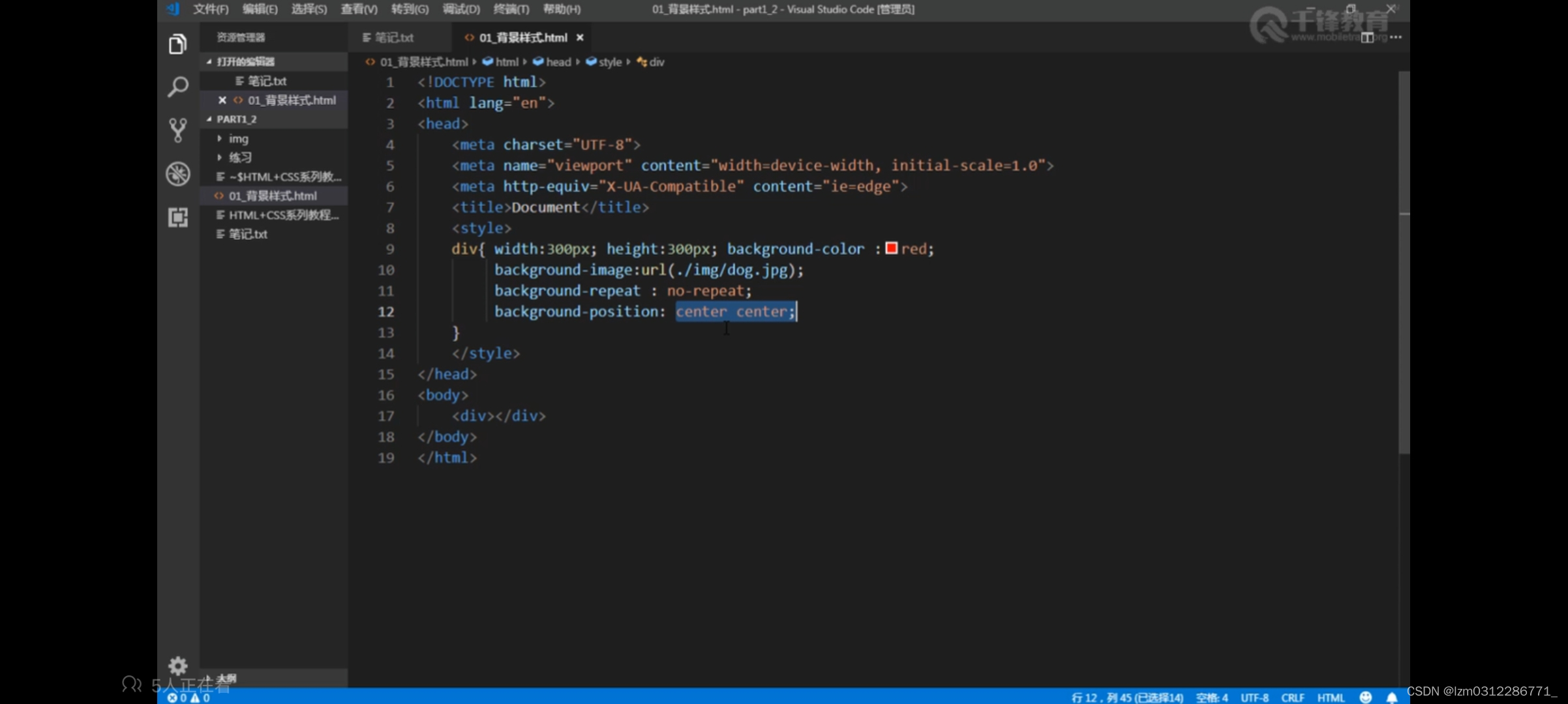The image size is (1568, 704).
Task: Open the Source Control icon
Action: [177, 130]
